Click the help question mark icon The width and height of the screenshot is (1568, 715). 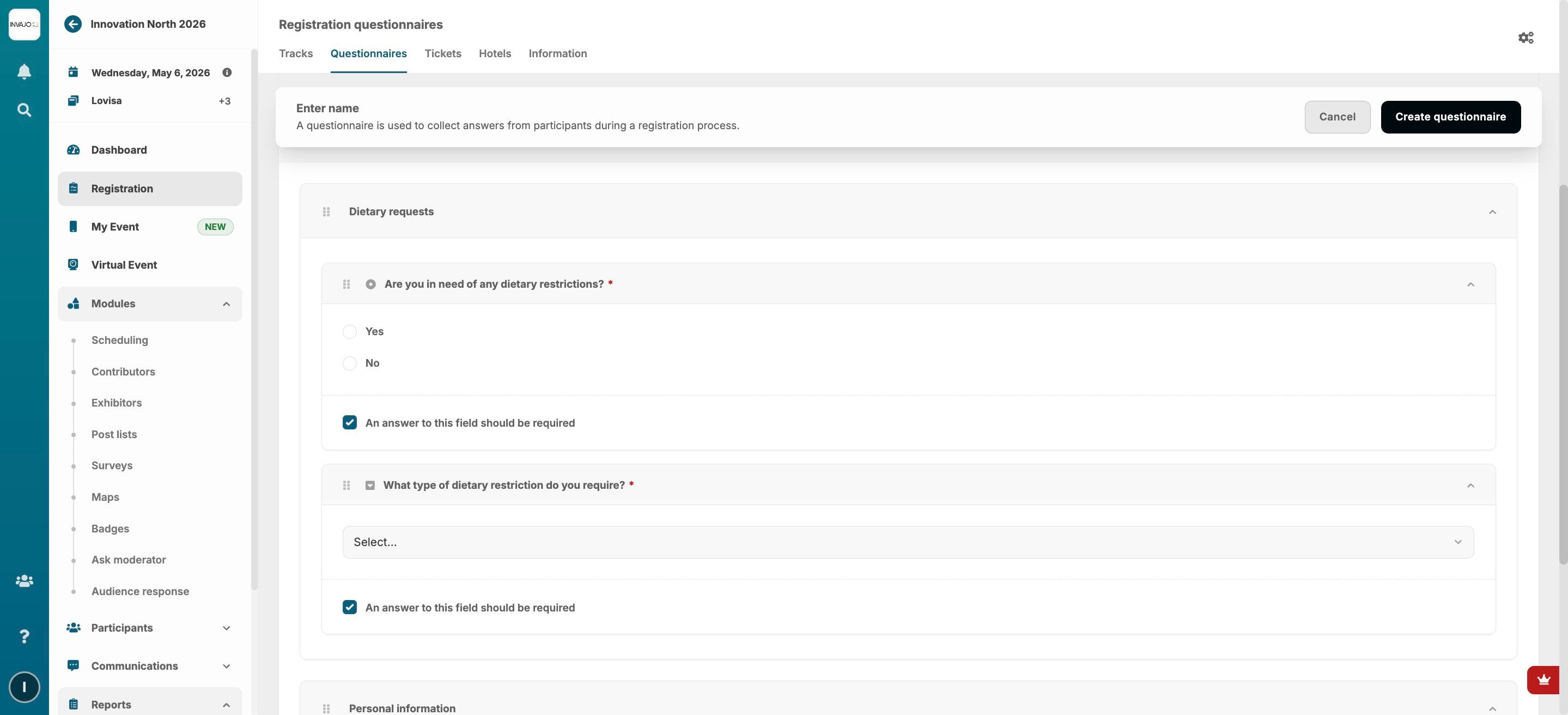(25, 637)
